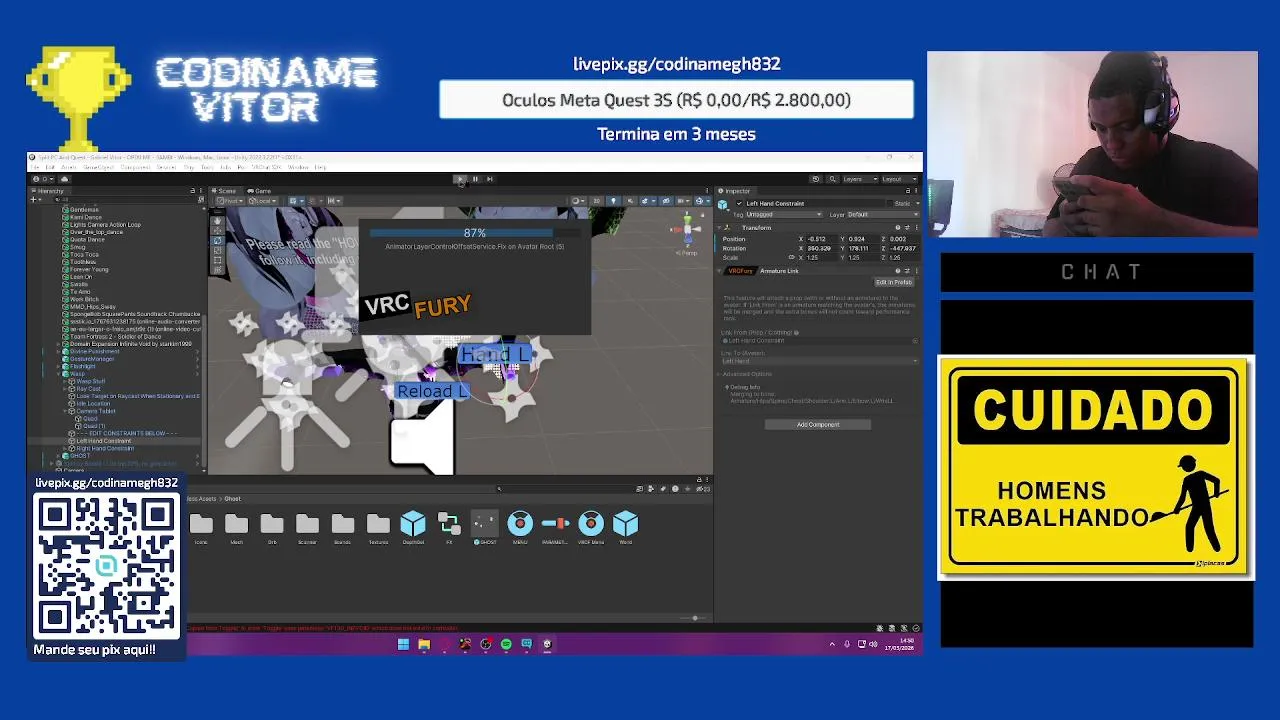Open the Local dropdown in Scene toolbar
This screenshot has width=1280, height=720.
pyautogui.click(x=262, y=201)
